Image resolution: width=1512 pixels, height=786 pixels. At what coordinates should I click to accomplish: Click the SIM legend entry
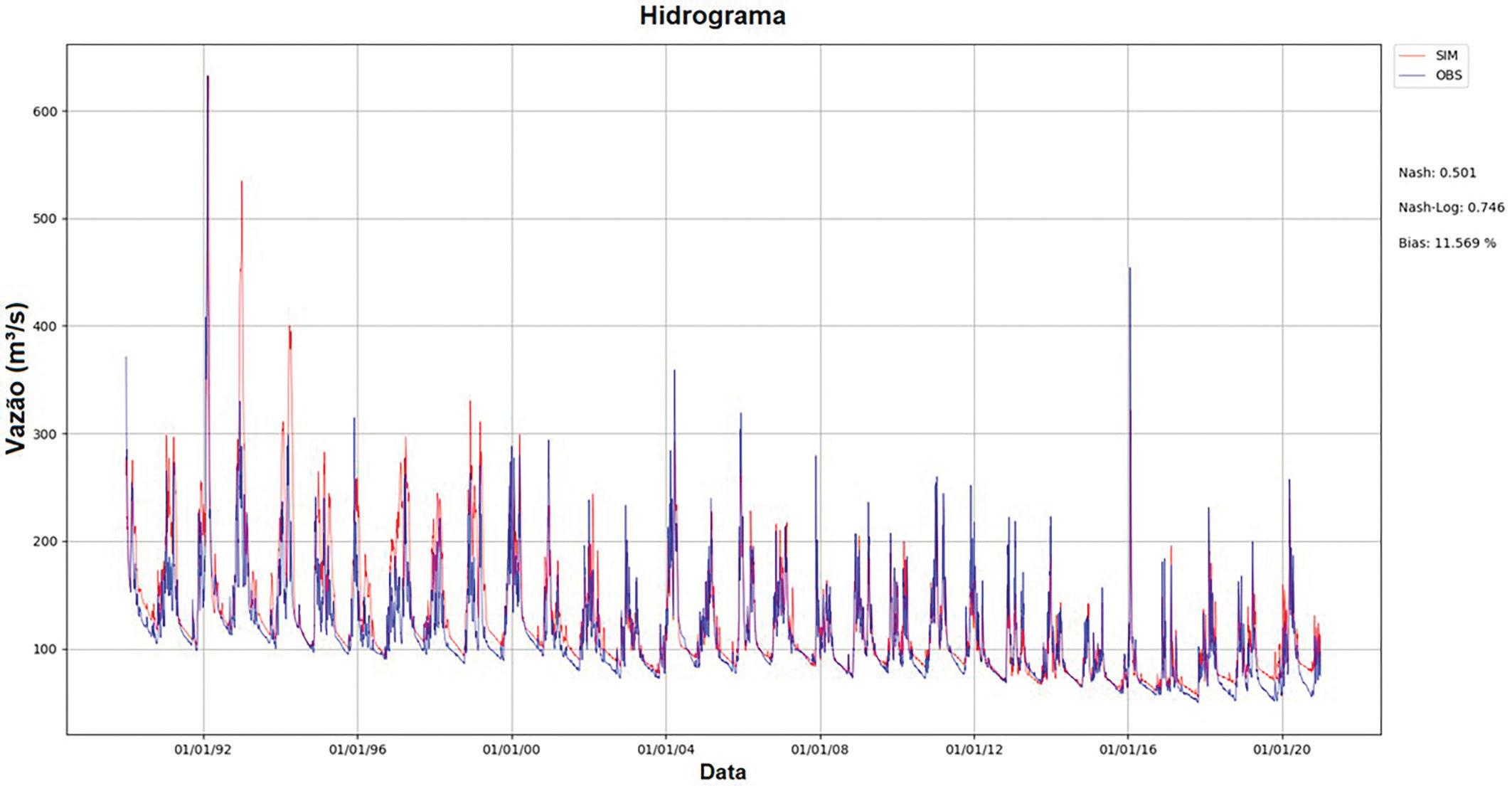[x=1447, y=55]
